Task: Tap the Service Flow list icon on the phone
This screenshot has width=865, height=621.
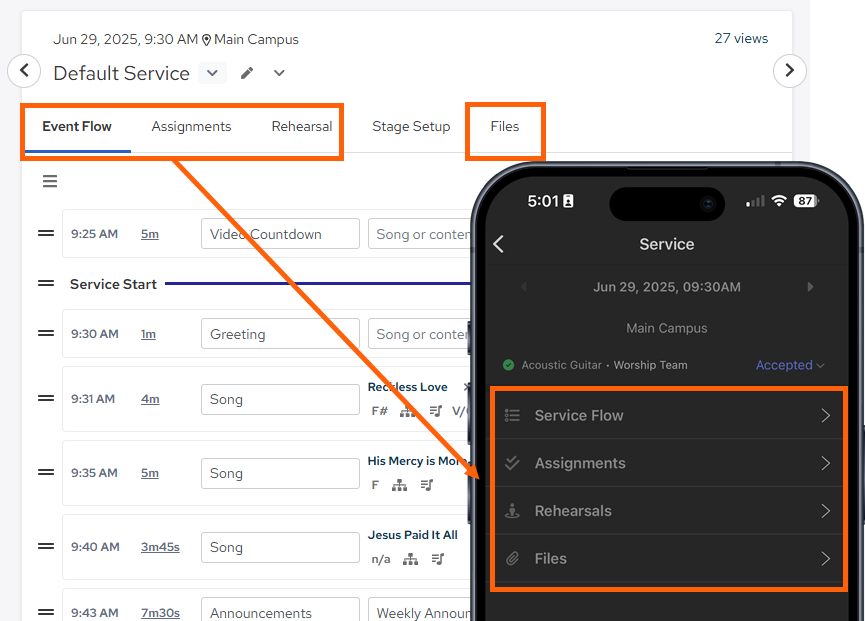Action: [x=513, y=415]
